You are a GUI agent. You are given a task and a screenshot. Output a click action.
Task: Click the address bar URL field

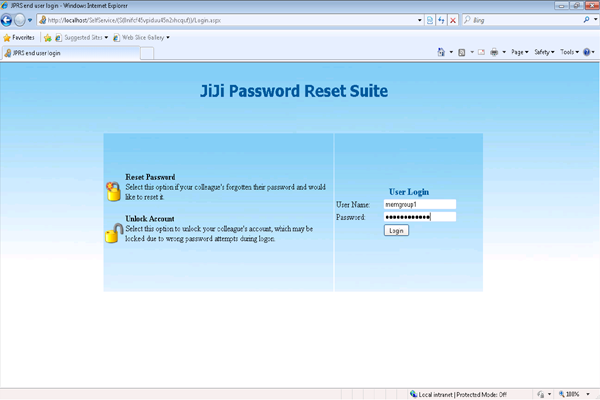[x=226, y=20]
